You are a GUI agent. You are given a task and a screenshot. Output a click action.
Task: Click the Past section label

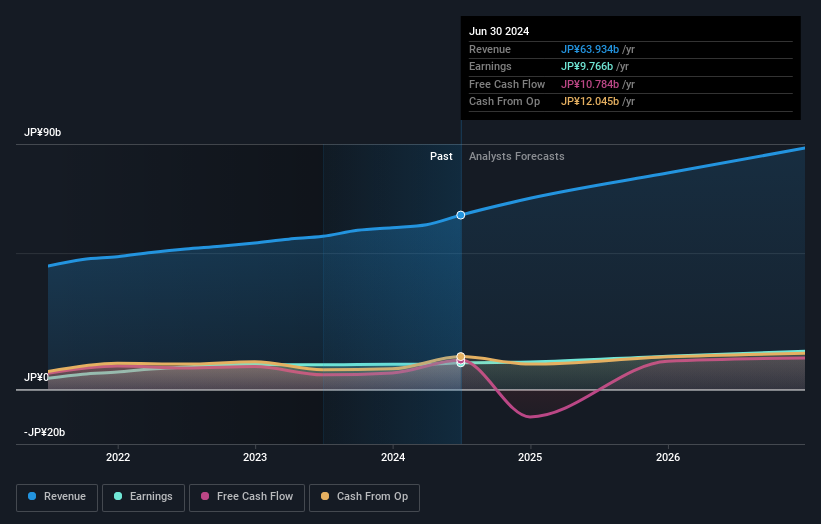click(x=441, y=156)
